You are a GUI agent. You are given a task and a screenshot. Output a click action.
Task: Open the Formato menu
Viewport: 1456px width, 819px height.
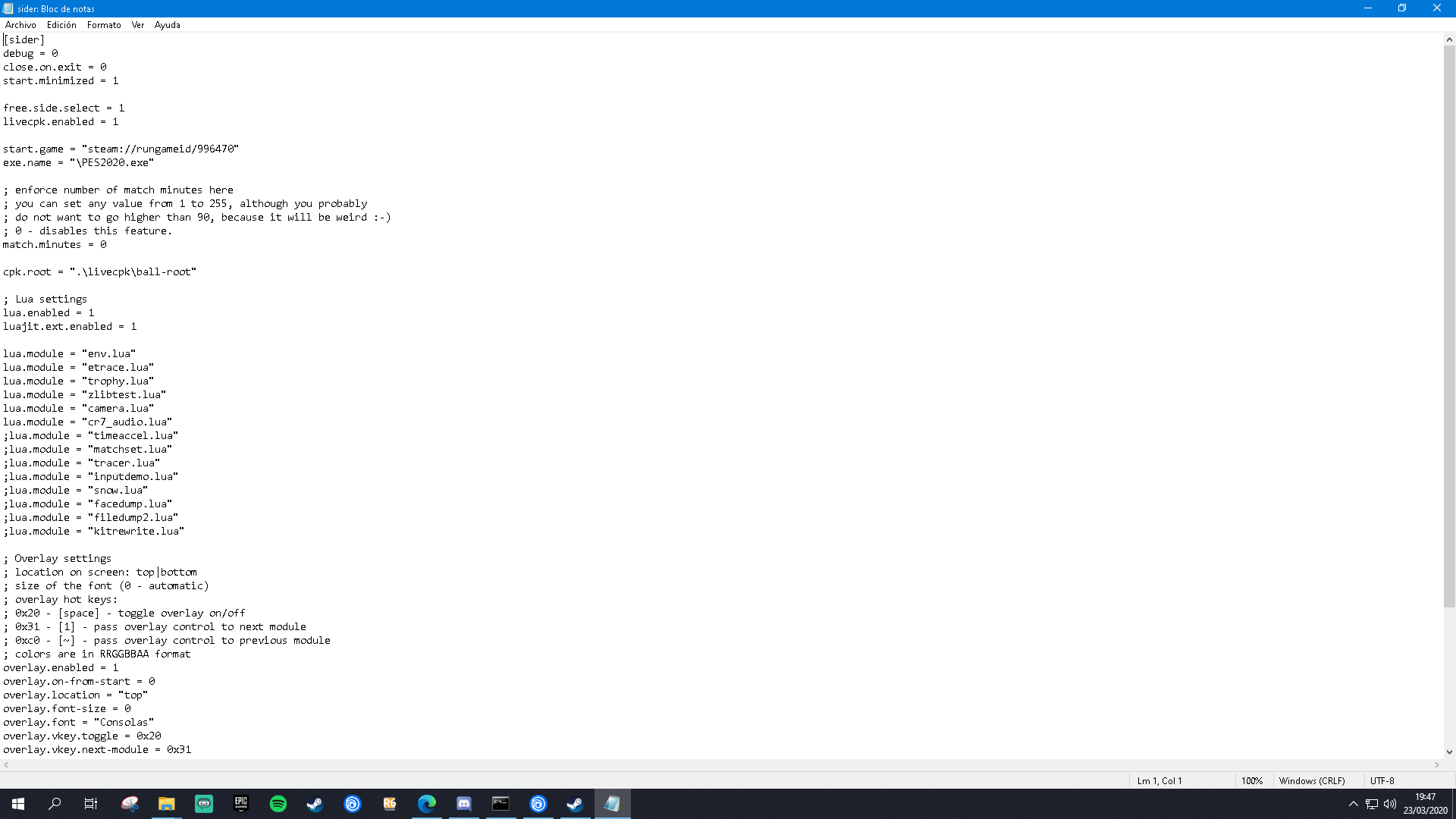pyautogui.click(x=104, y=25)
